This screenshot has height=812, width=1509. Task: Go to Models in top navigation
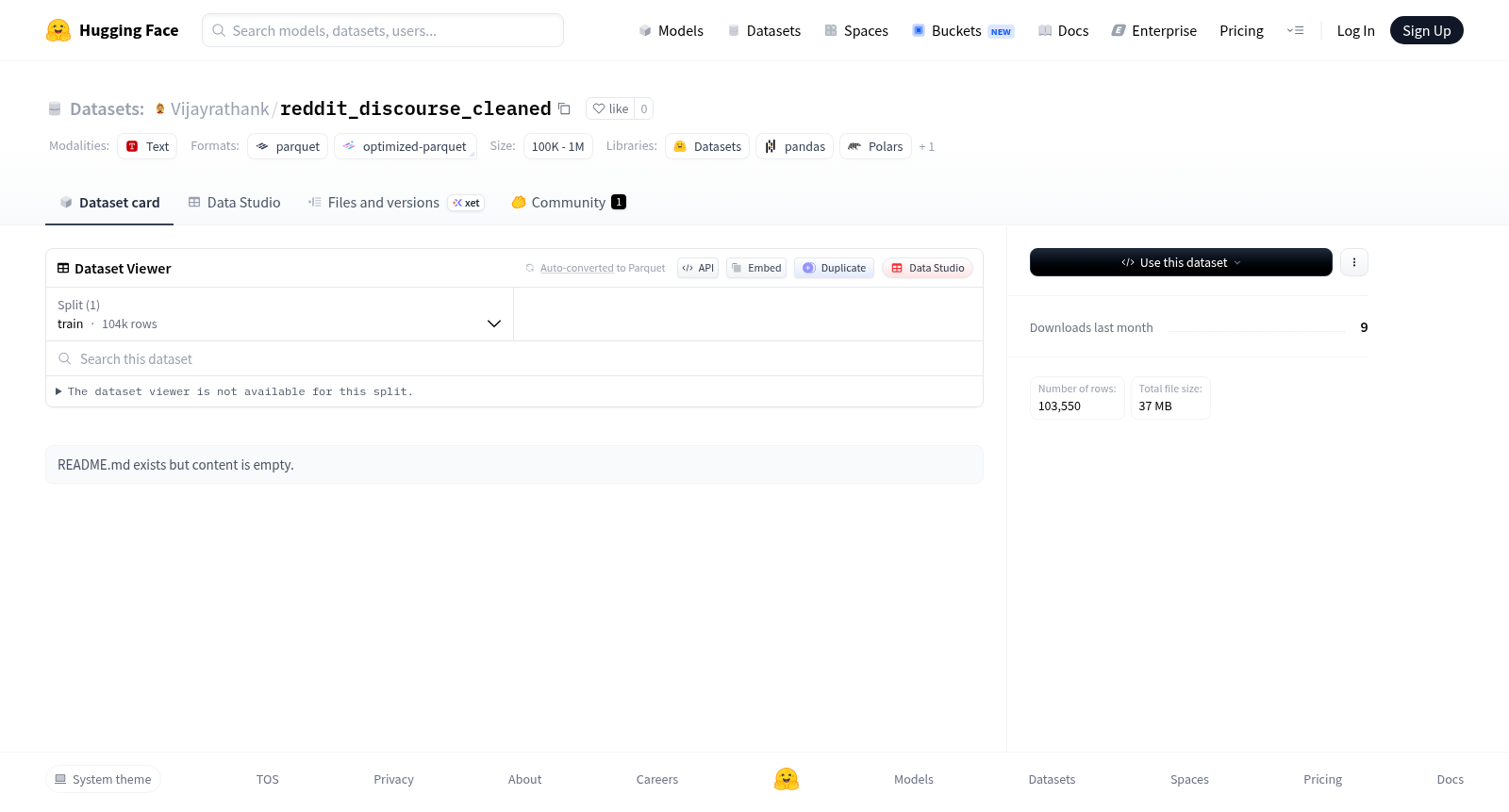click(671, 30)
